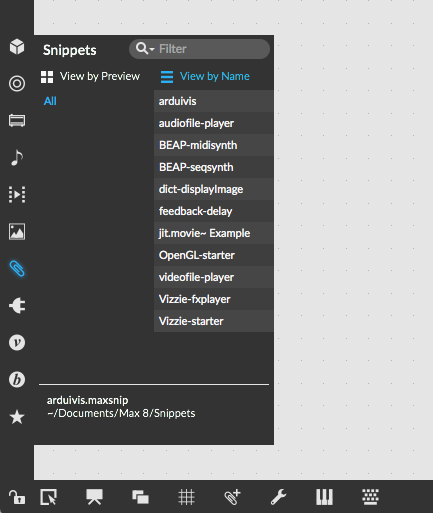Image resolution: width=433 pixels, height=513 pixels.
Task: Click the piano keys icon in bottom toolbar
Action: pyautogui.click(x=324, y=497)
